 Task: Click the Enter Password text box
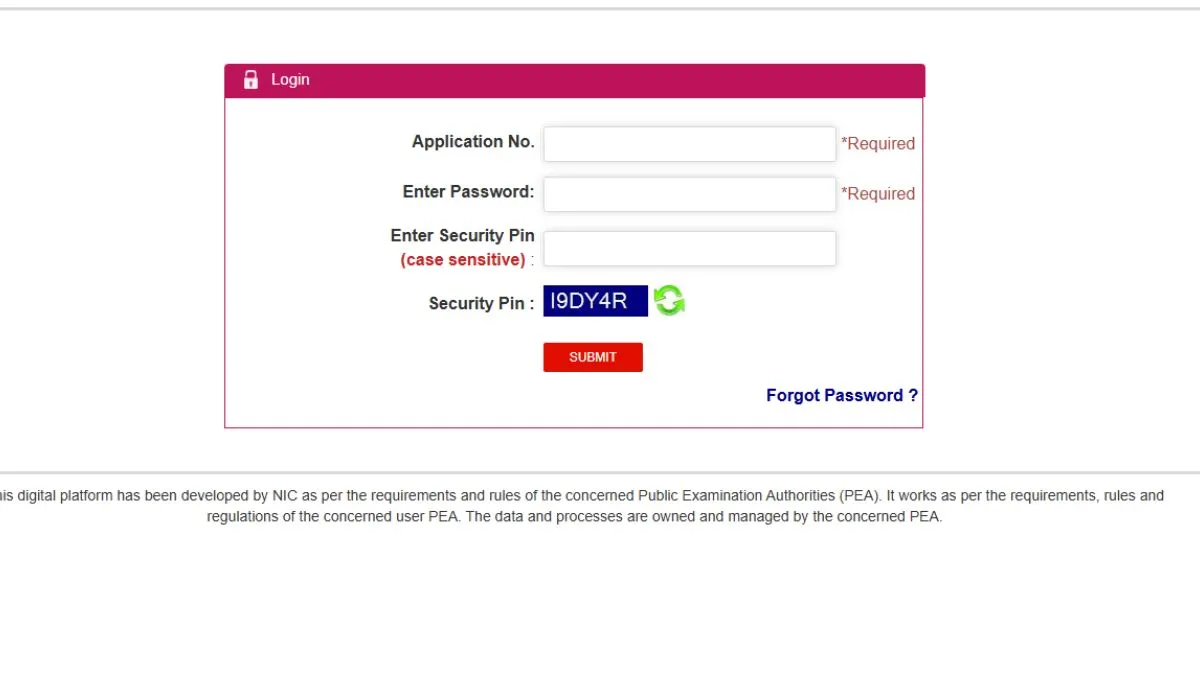[x=689, y=194]
